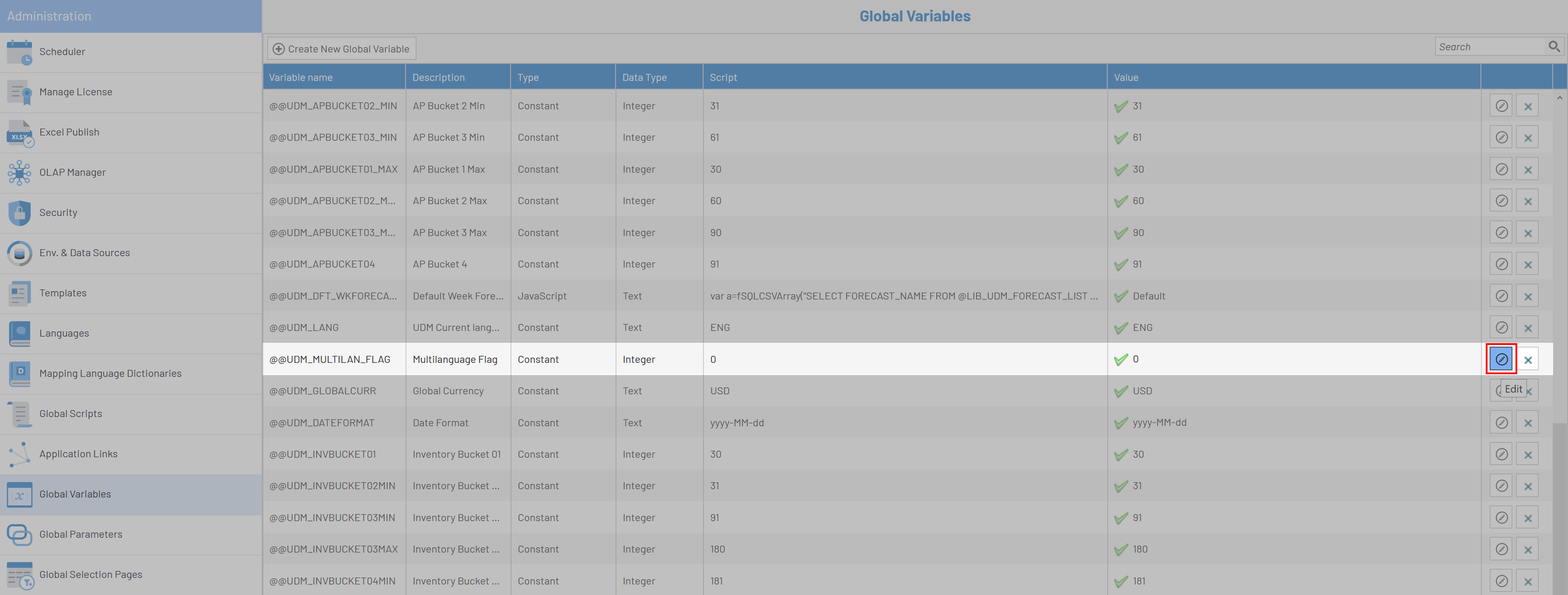Edit the @@UDM_APBUCKET02_MIN variable

tap(1501, 106)
